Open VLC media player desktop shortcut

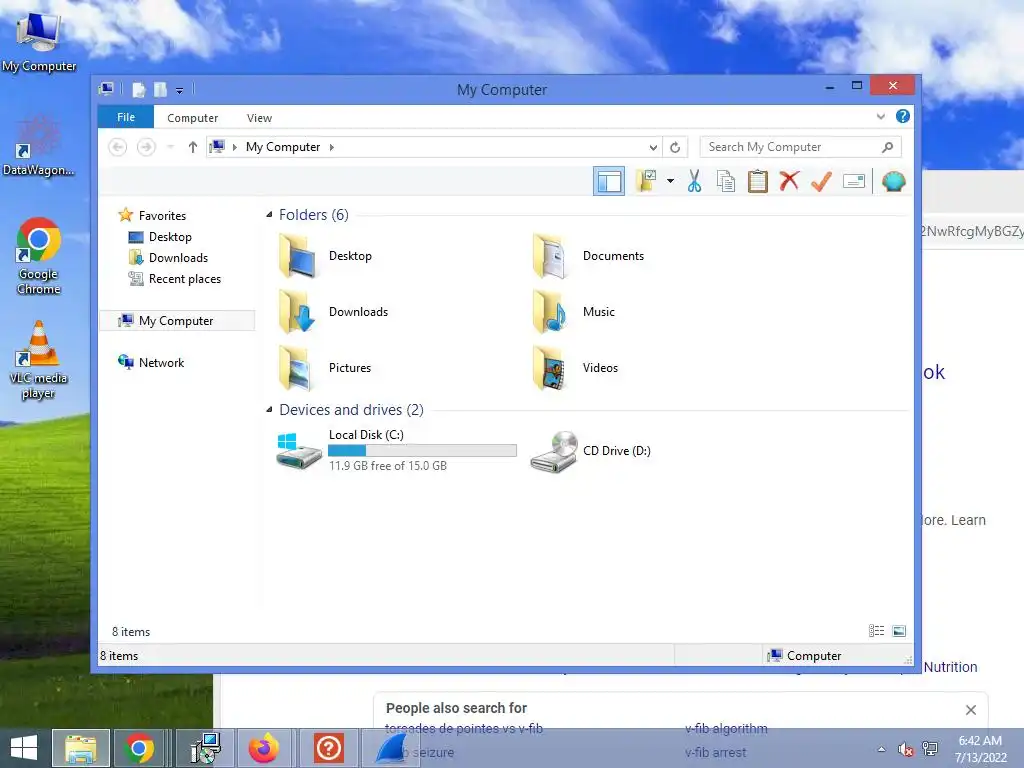tap(39, 360)
